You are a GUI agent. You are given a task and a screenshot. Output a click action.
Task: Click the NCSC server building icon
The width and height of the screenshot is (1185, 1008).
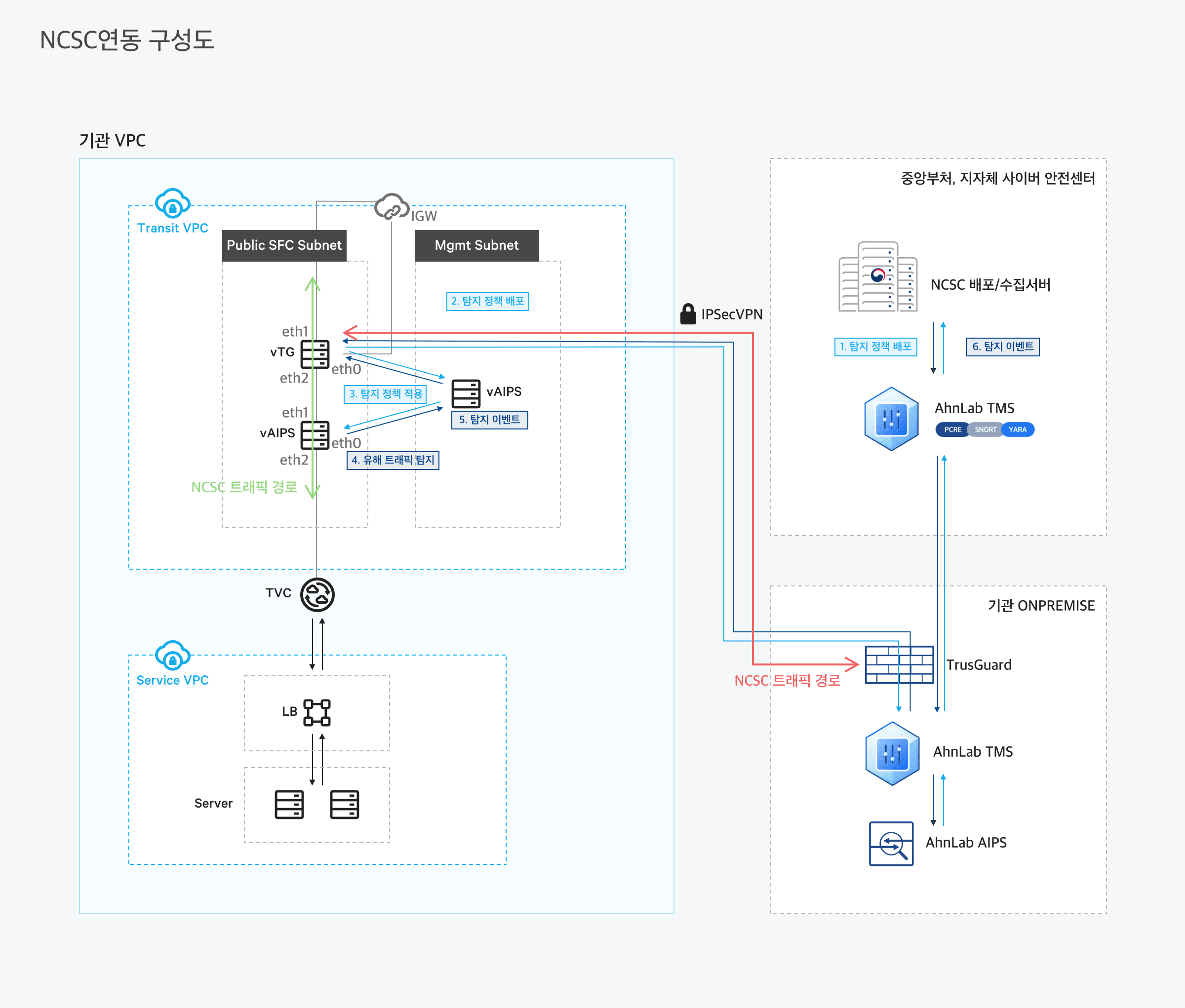tap(877, 277)
